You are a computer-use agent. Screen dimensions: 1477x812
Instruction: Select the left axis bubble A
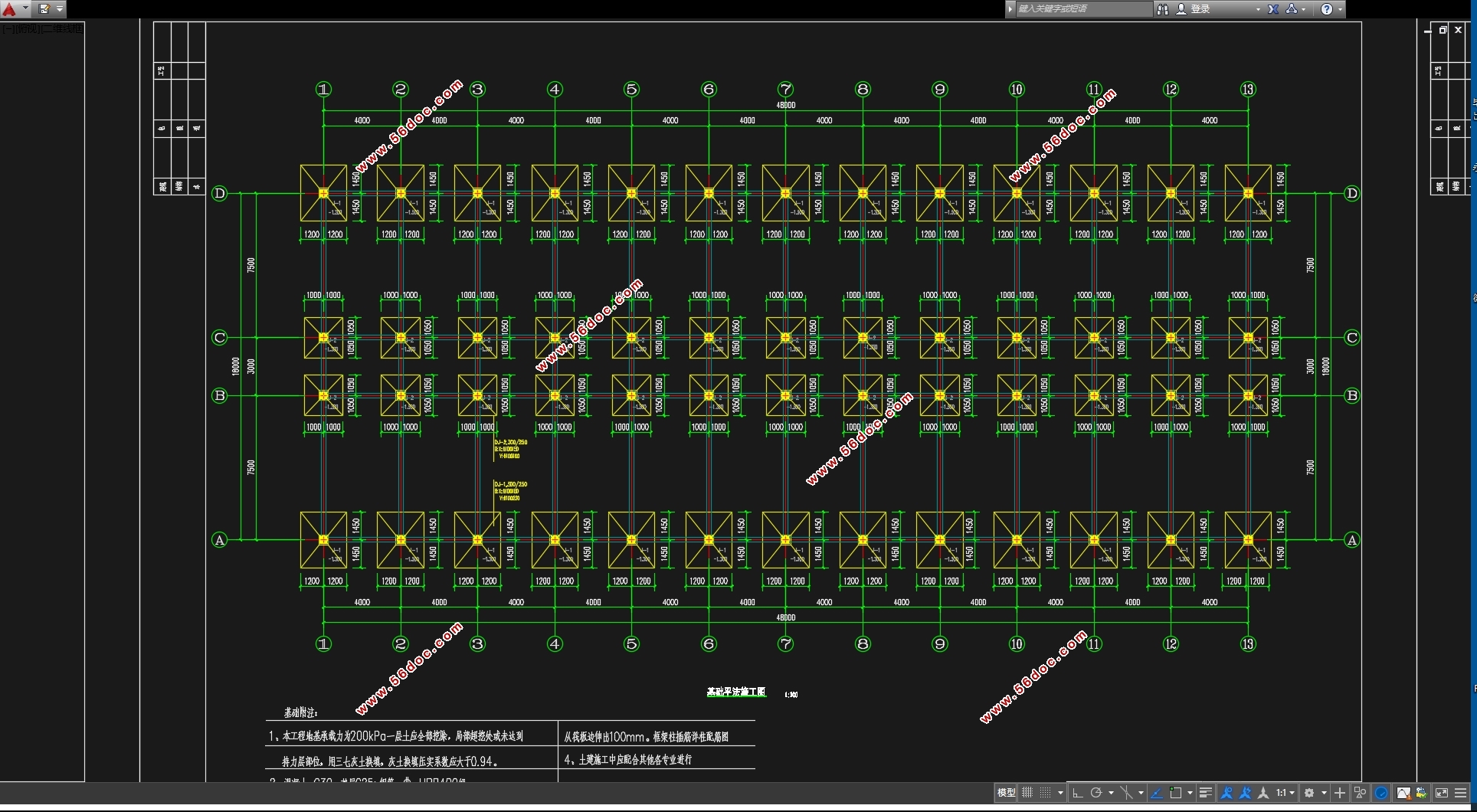point(219,540)
